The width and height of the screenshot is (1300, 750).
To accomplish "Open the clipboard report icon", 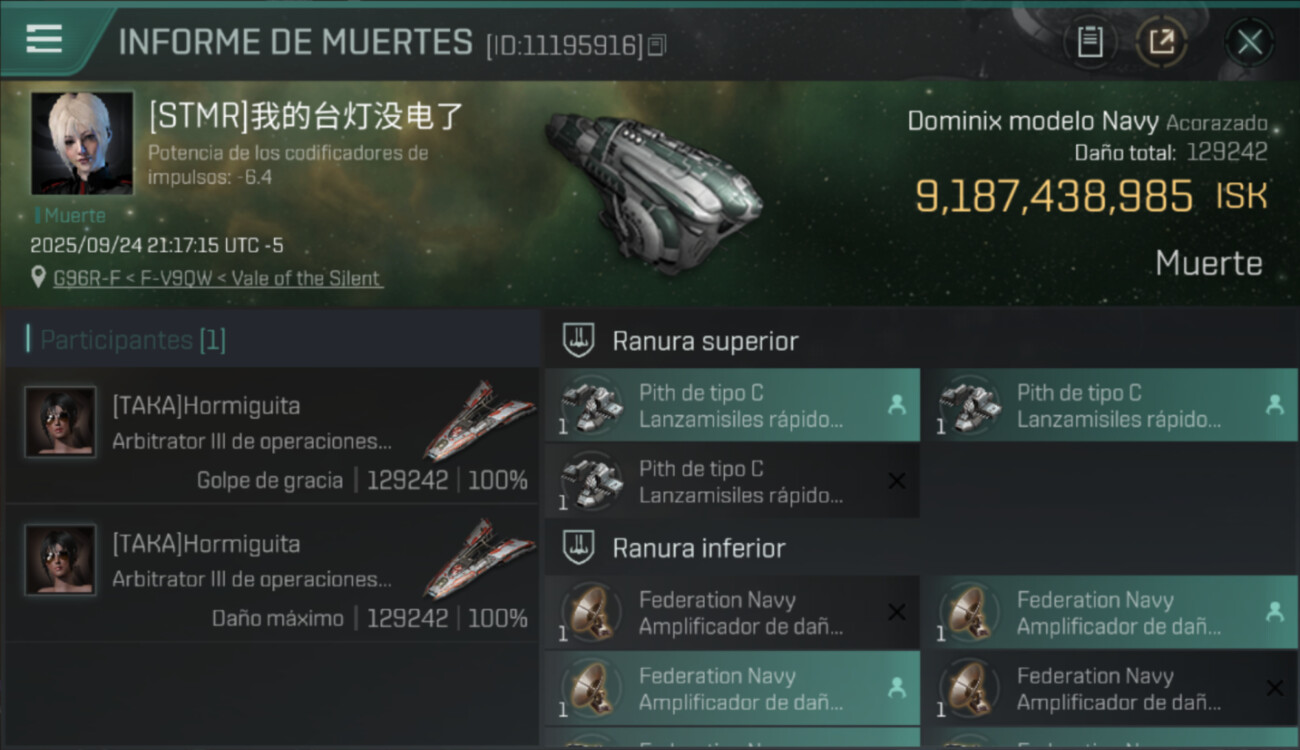I will tap(1090, 42).
